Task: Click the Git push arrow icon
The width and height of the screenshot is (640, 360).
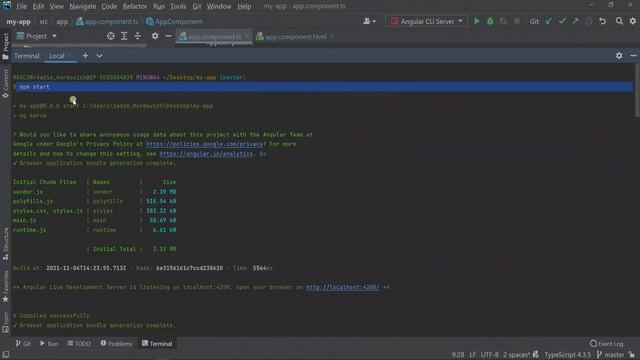Action: (575, 21)
